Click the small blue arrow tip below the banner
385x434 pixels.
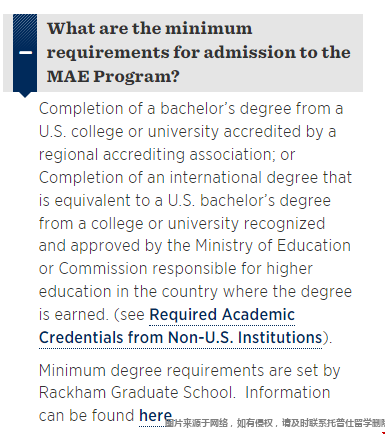coord(25,95)
